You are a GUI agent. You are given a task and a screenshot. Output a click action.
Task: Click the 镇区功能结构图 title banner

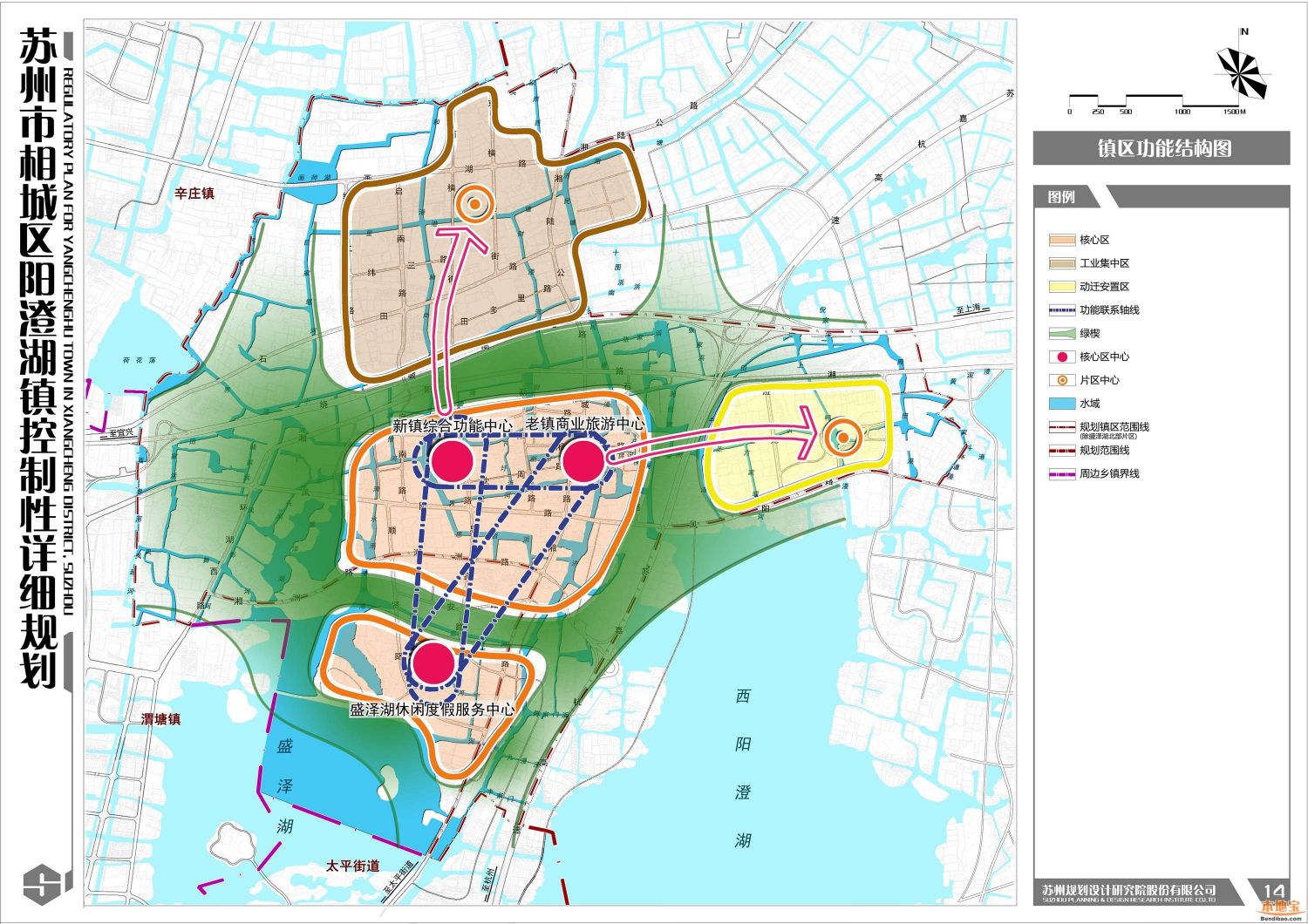click(1162, 148)
